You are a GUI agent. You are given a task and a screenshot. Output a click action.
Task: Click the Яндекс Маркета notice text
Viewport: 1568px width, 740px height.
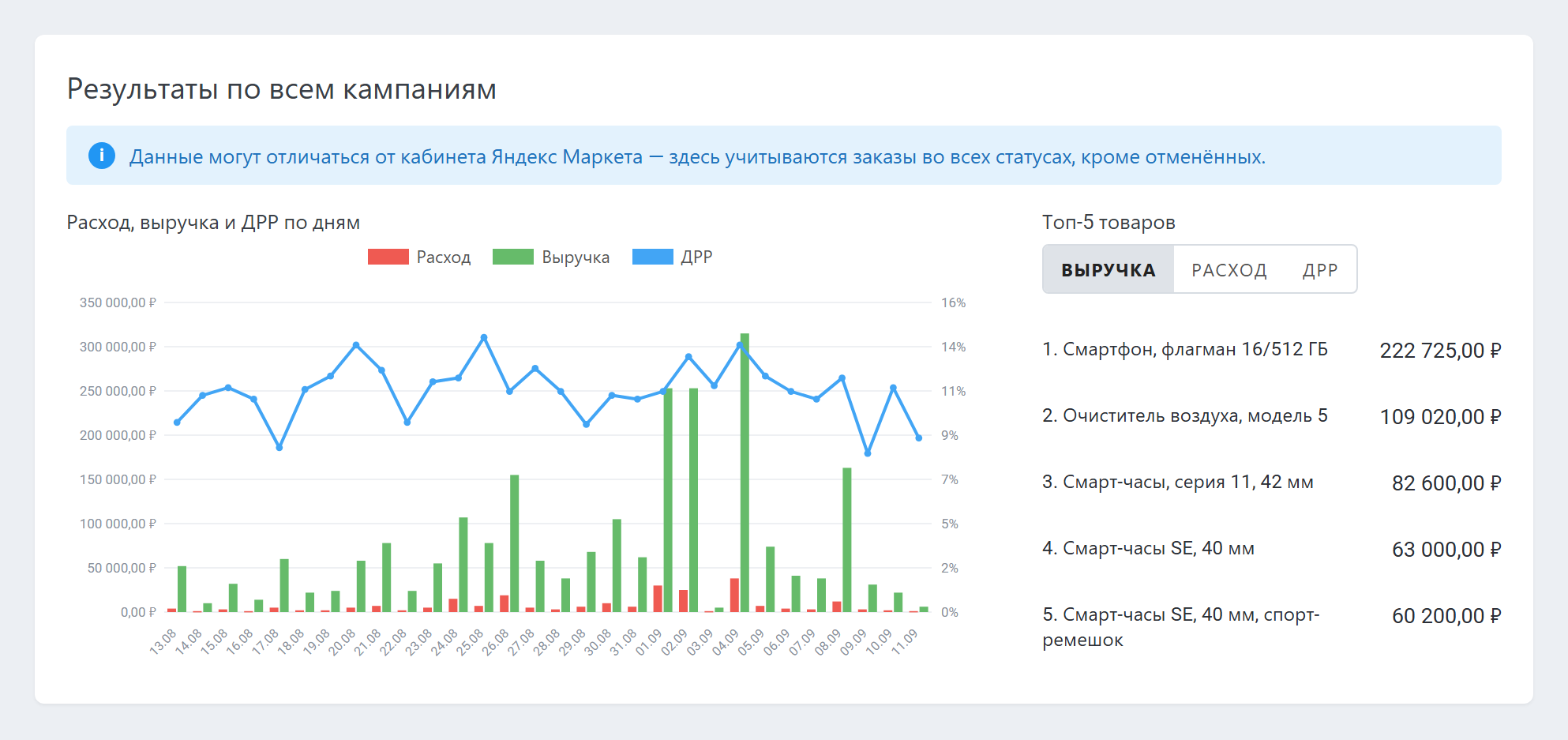click(698, 156)
